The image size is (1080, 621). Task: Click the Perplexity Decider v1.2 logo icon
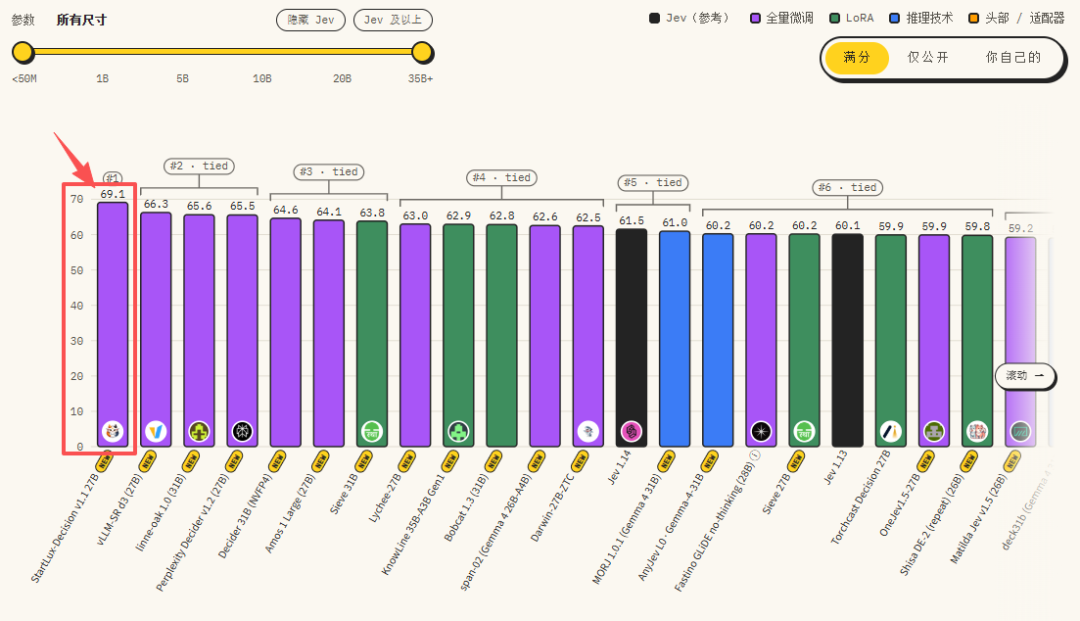pos(242,432)
